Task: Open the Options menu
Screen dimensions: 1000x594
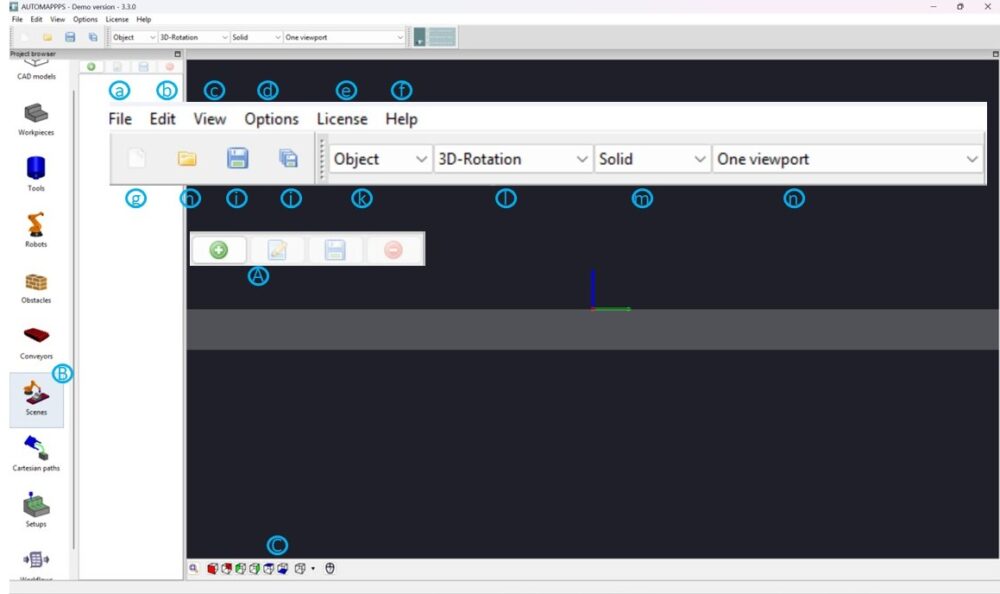Action: click(271, 118)
